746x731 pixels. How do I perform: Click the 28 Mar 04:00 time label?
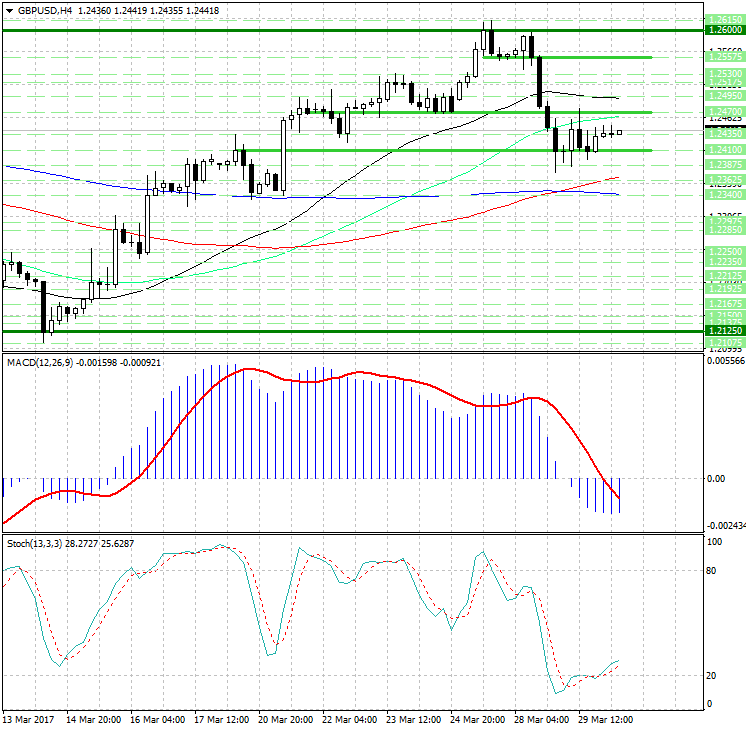(541, 720)
